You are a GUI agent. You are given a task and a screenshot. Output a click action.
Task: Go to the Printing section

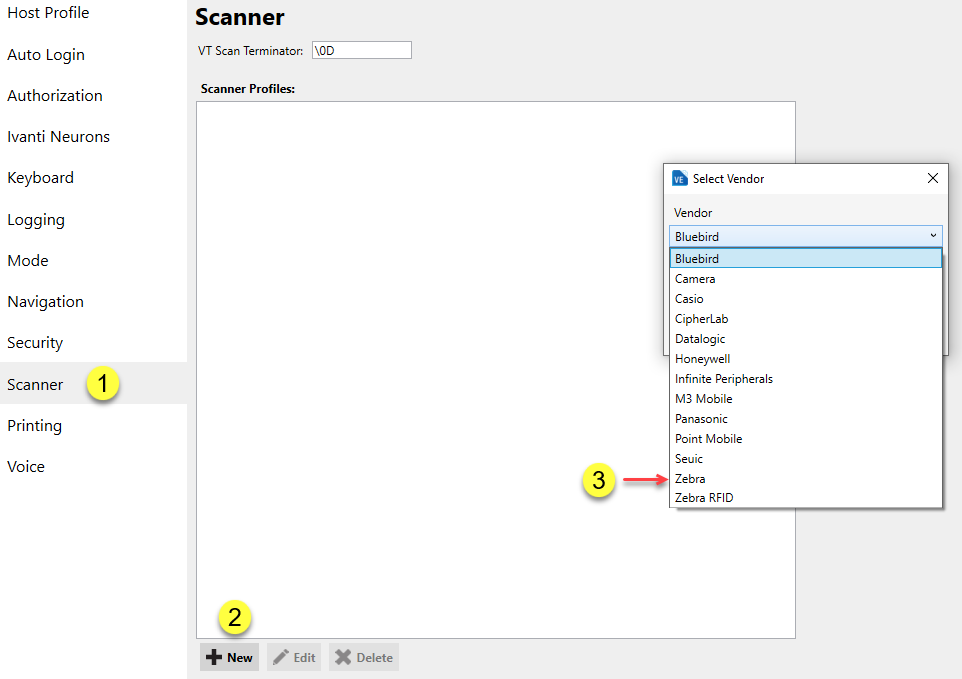tap(34, 425)
